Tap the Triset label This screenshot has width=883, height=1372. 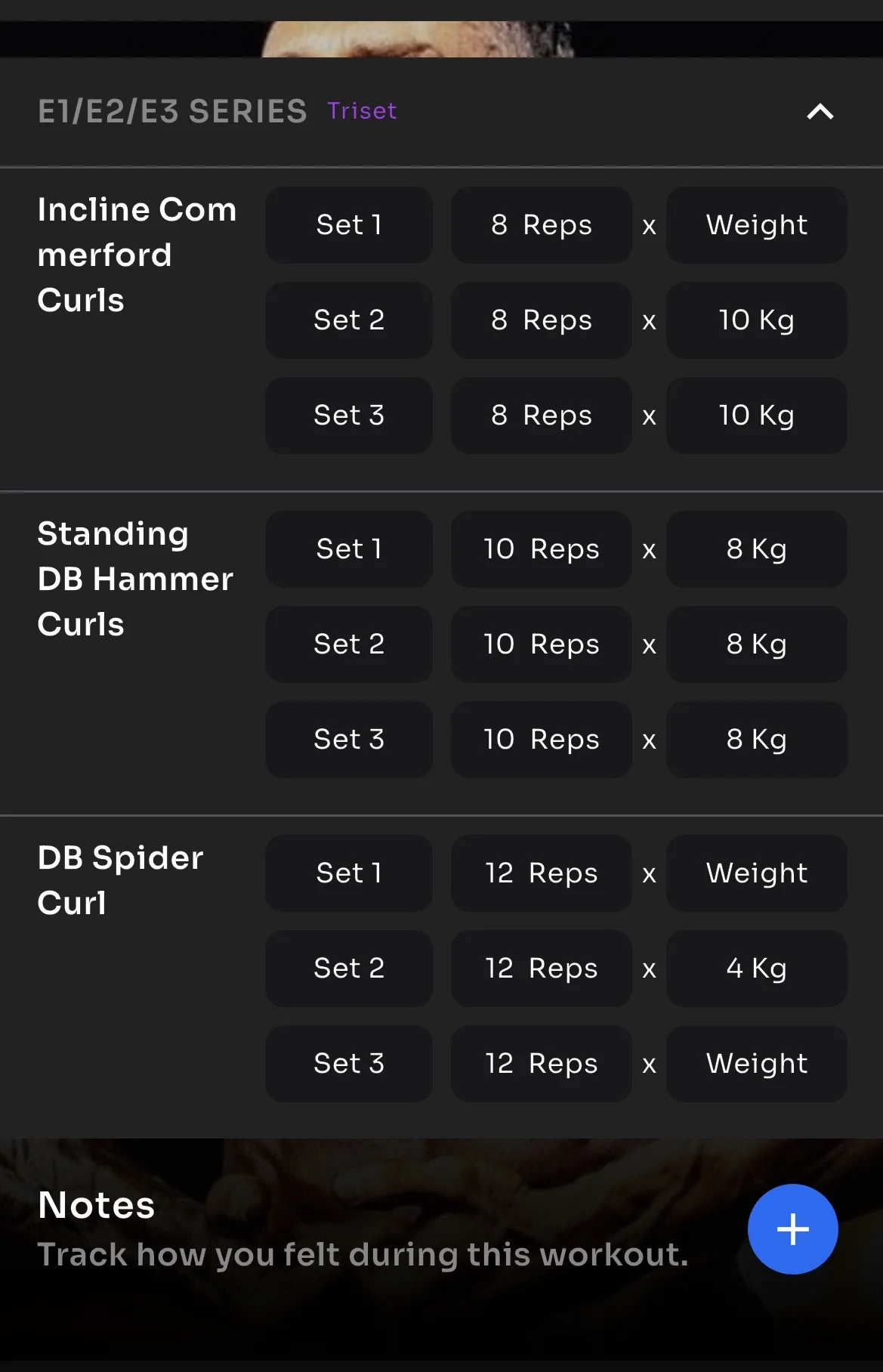tap(362, 111)
